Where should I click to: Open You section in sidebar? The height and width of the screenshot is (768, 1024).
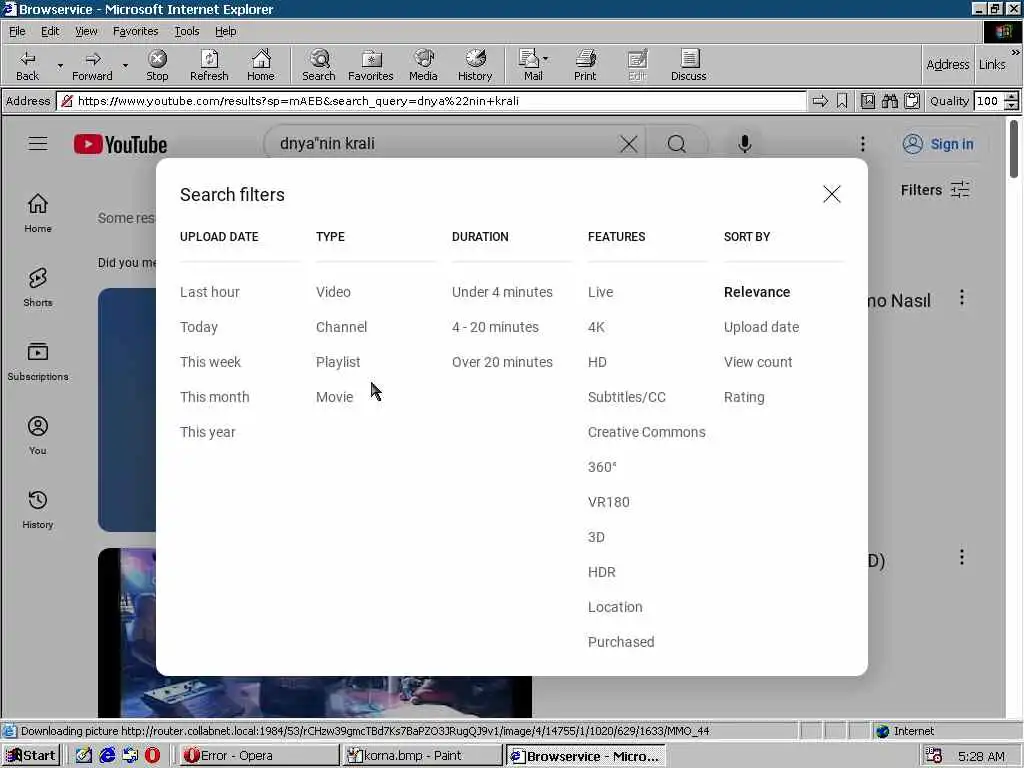coord(38,436)
